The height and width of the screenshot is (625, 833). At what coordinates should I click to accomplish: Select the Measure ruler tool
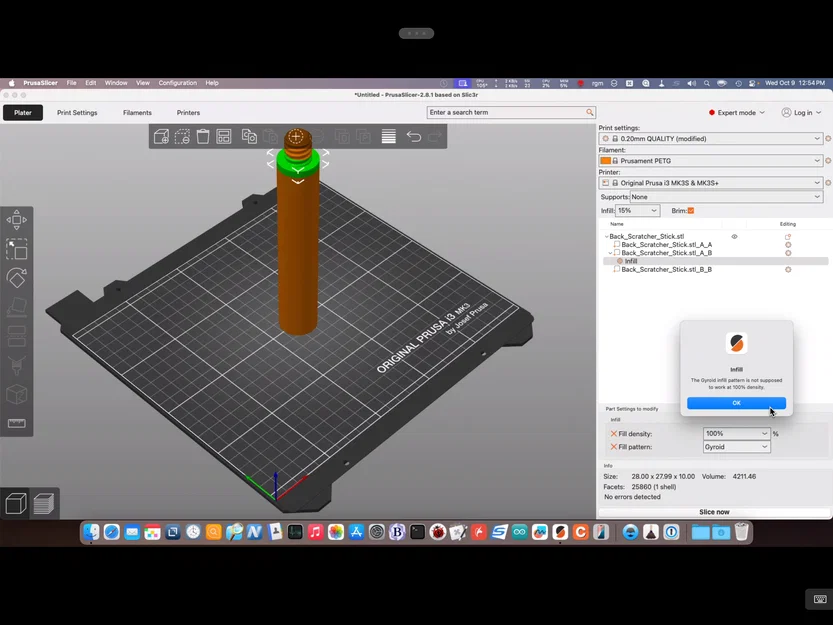coord(16,423)
